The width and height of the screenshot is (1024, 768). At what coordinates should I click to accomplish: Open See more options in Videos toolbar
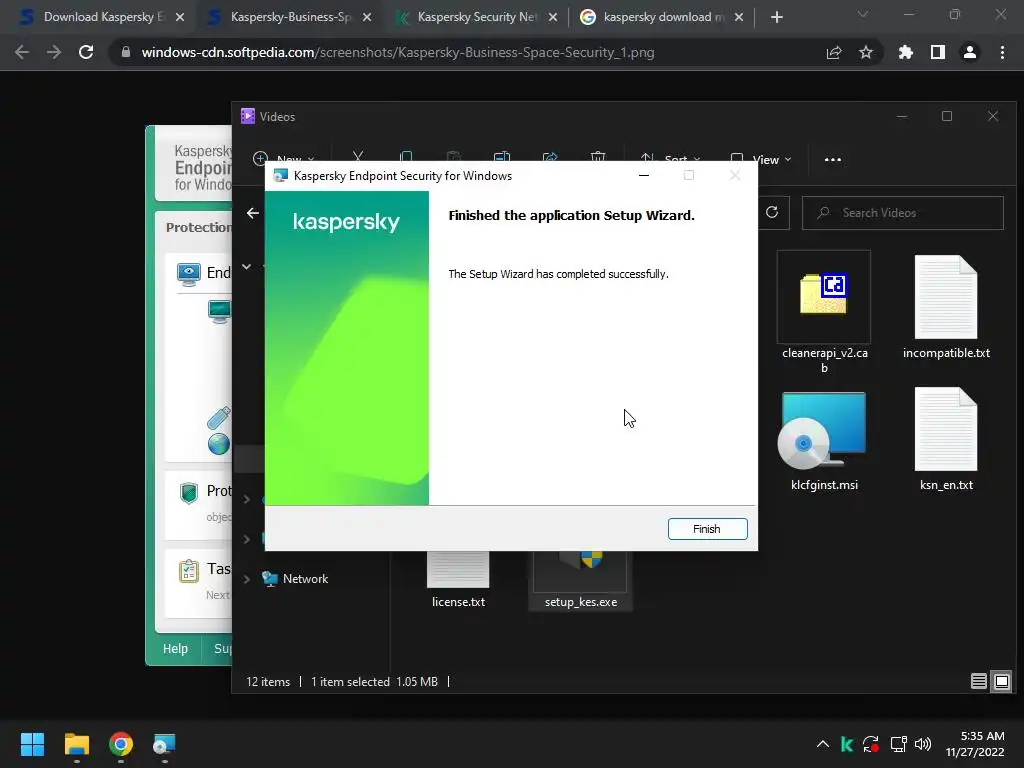pyautogui.click(x=833, y=159)
